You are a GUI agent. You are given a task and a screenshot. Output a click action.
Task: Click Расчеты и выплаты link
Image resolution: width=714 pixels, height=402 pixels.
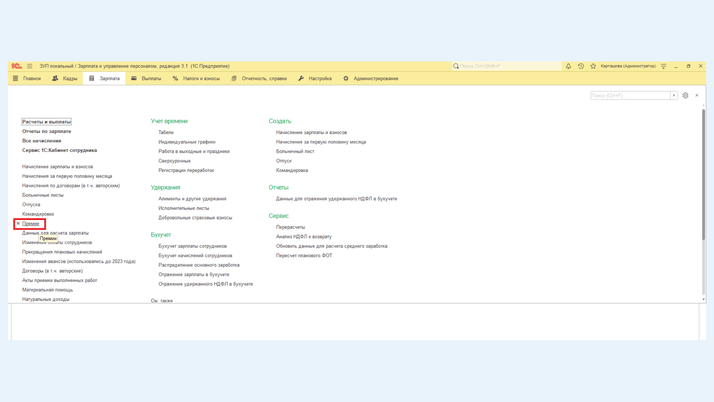click(x=46, y=122)
